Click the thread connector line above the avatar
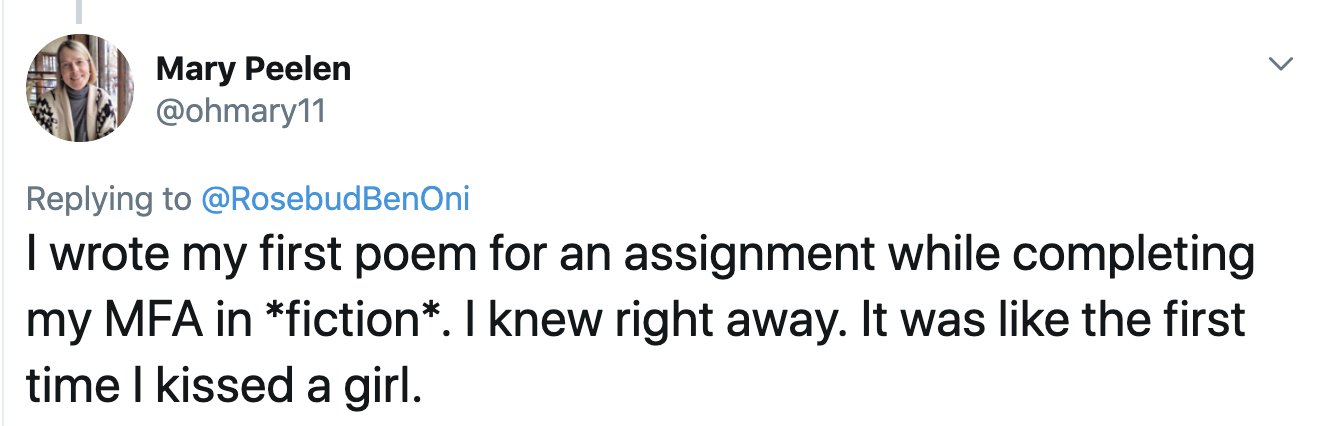Image resolution: width=1320 pixels, height=426 pixels. point(80,12)
